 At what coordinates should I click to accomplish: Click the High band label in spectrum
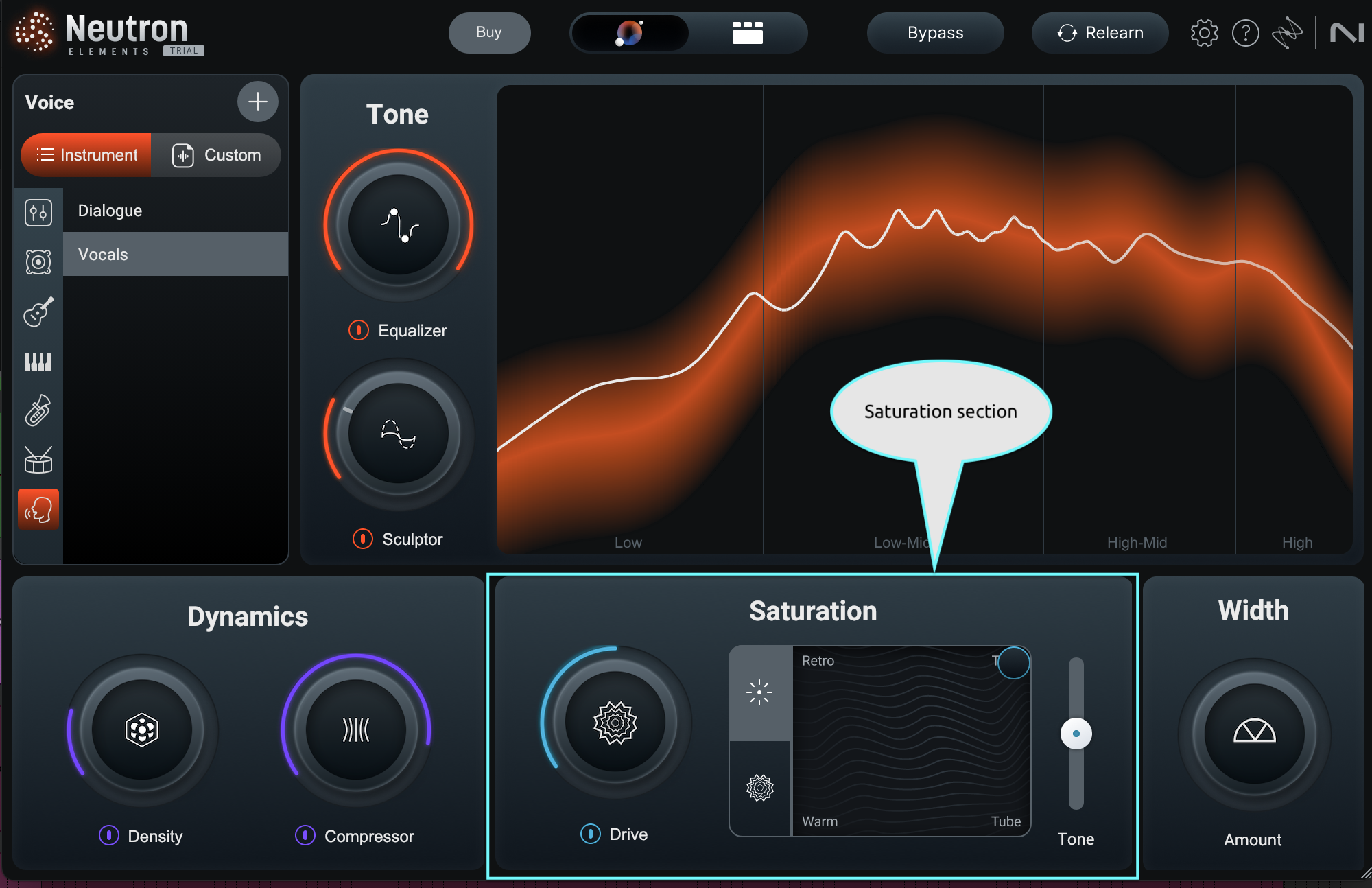(1297, 542)
